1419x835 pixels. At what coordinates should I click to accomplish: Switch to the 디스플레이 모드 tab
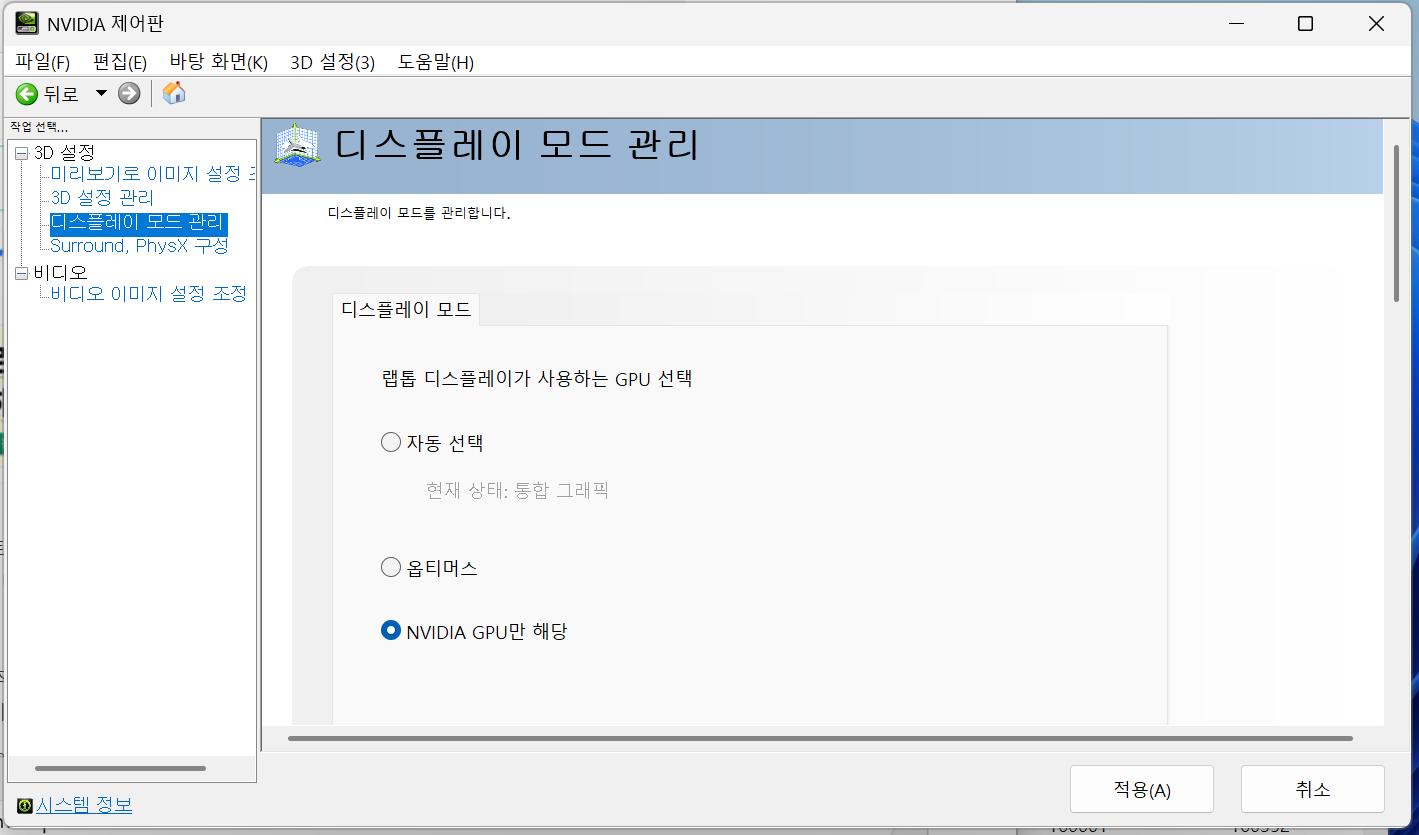click(x=405, y=309)
